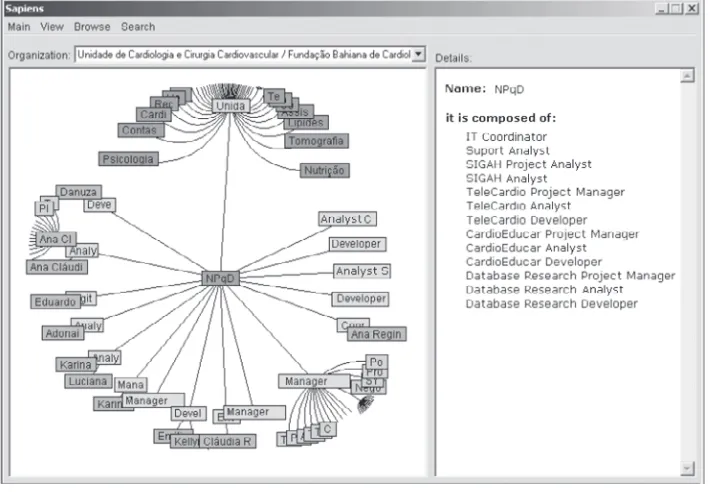Minimize the Sapiens window
710x492 pixels.
pos(662,9)
